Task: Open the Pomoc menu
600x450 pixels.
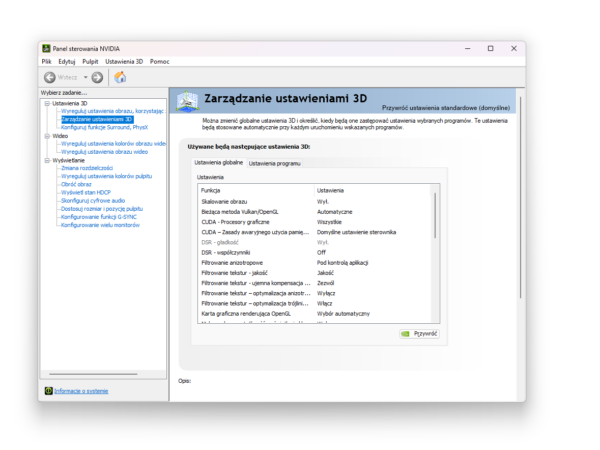Action: 160,62
